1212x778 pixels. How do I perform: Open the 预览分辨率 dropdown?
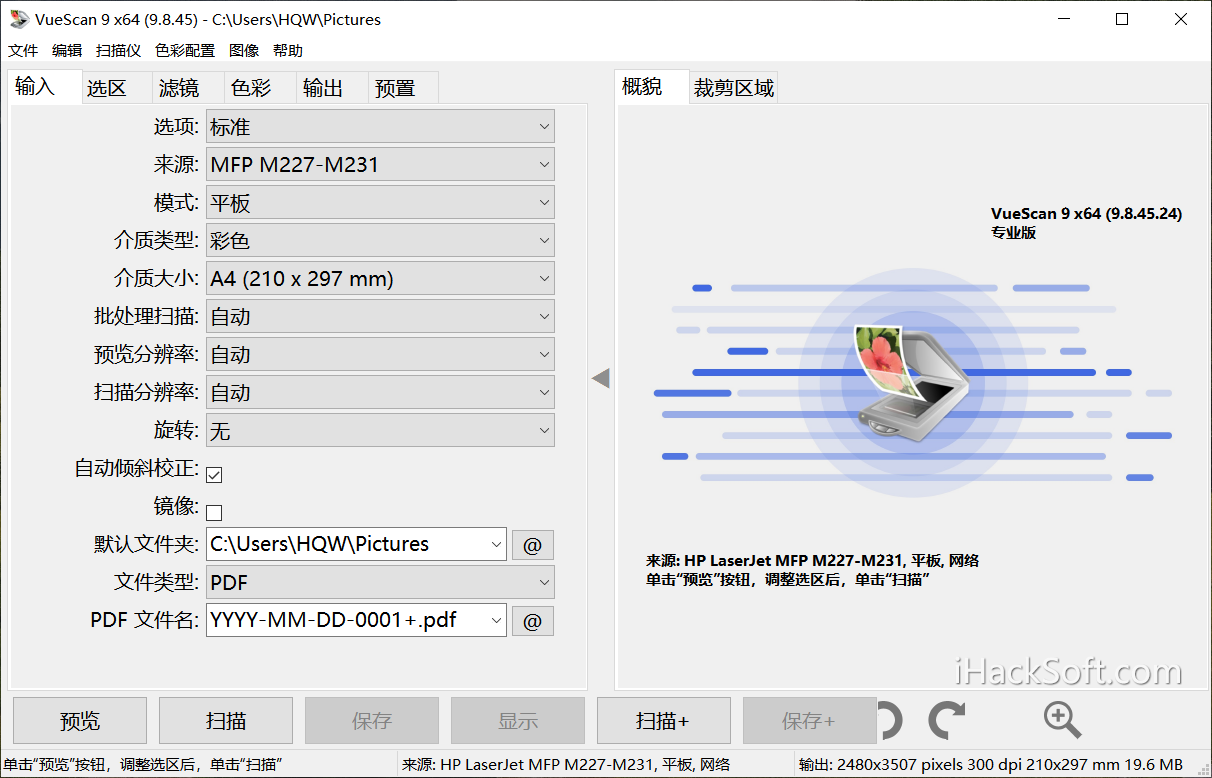[x=380, y=355]
